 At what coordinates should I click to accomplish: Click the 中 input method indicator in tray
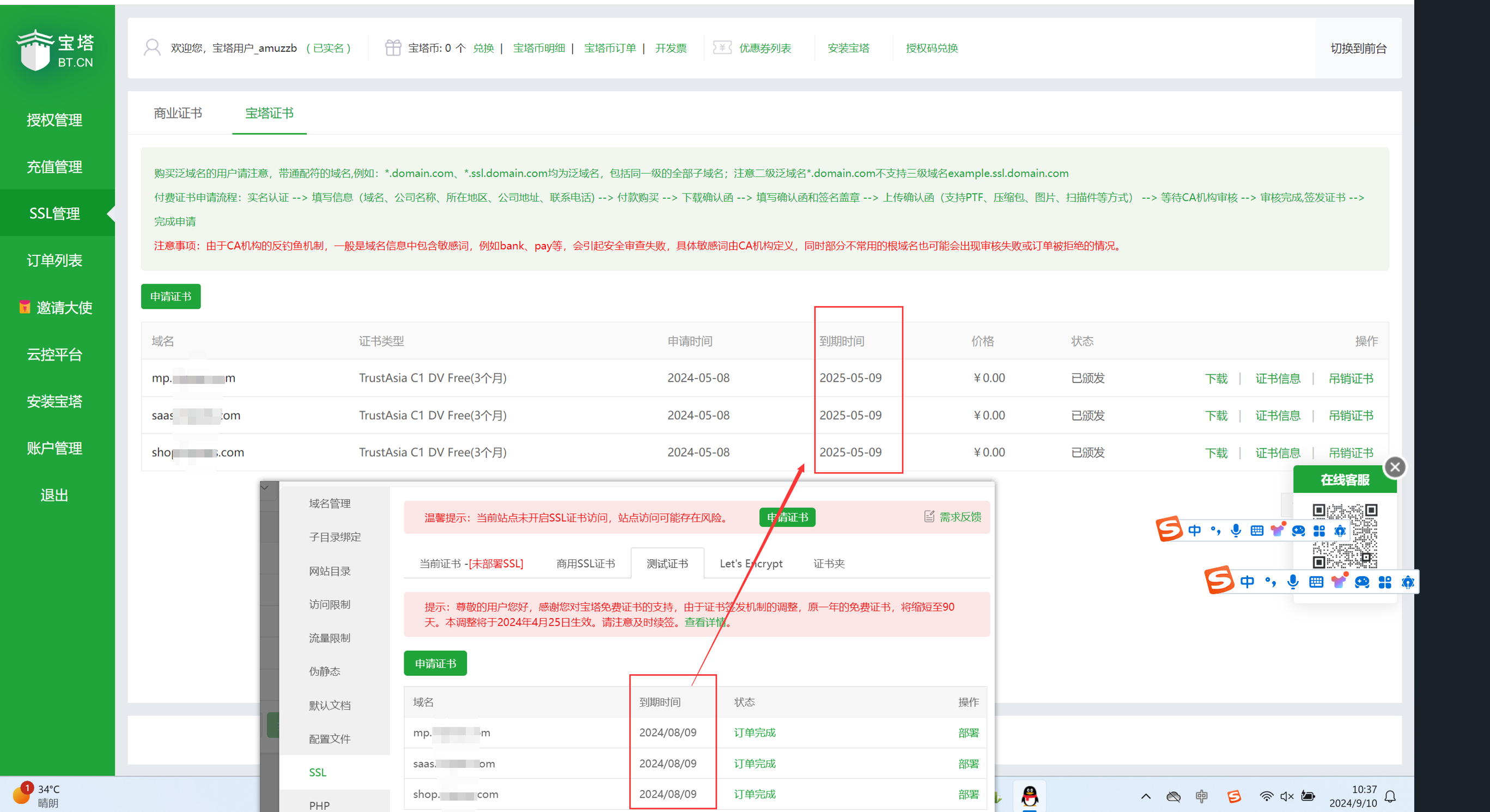click(x=1201, y=796)
